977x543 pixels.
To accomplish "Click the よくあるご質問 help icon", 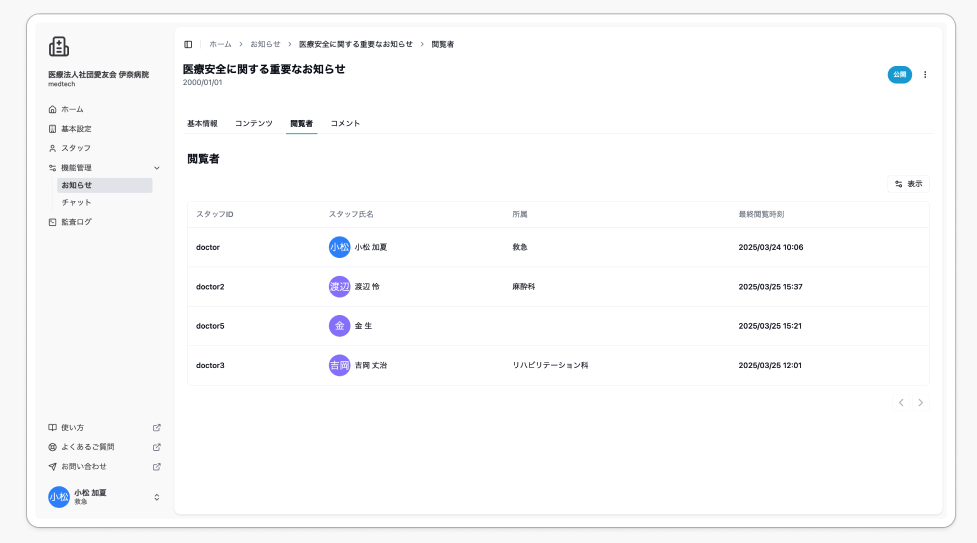I will (52, 447).
